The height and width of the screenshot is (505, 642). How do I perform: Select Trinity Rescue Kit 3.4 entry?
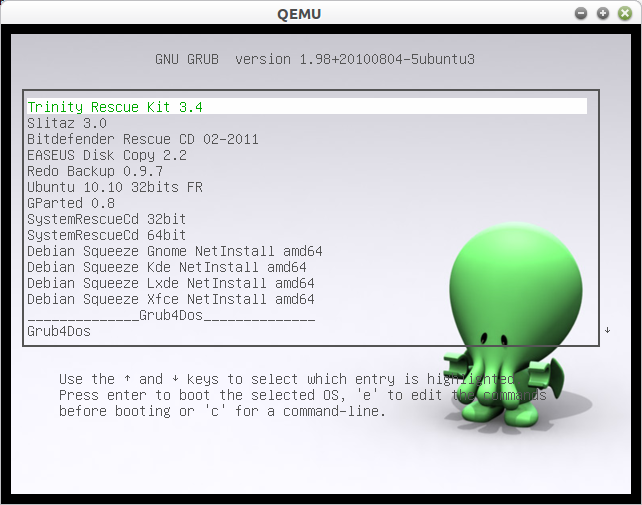[x=307, y=107]
